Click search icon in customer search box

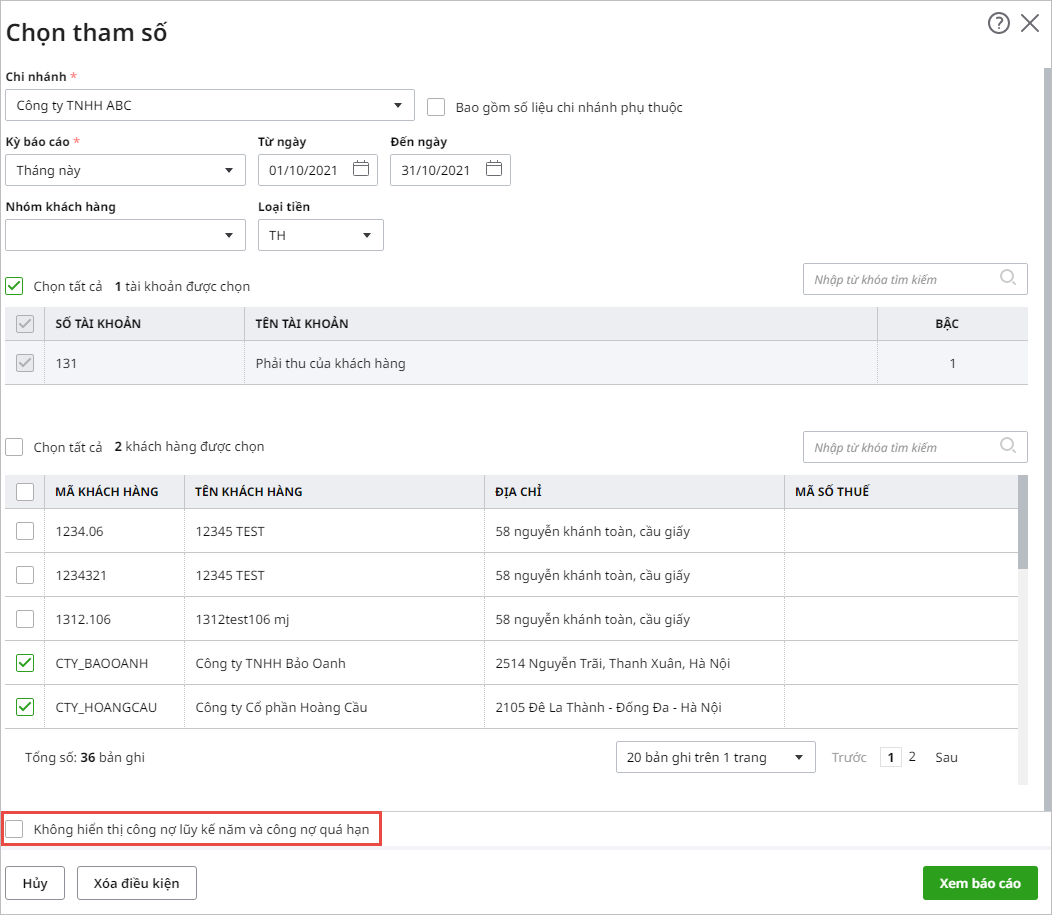(1008, 447)
